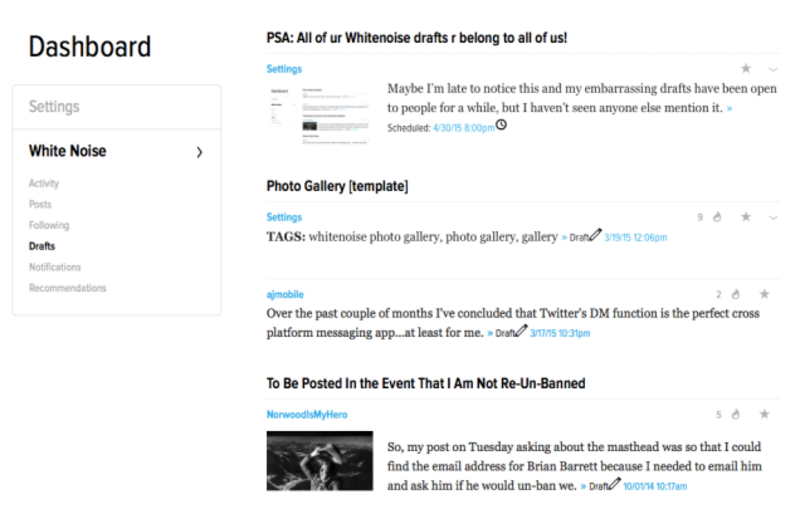Expand the White Noise sidebar chevron
800x514 pixels.
point(199,152)
